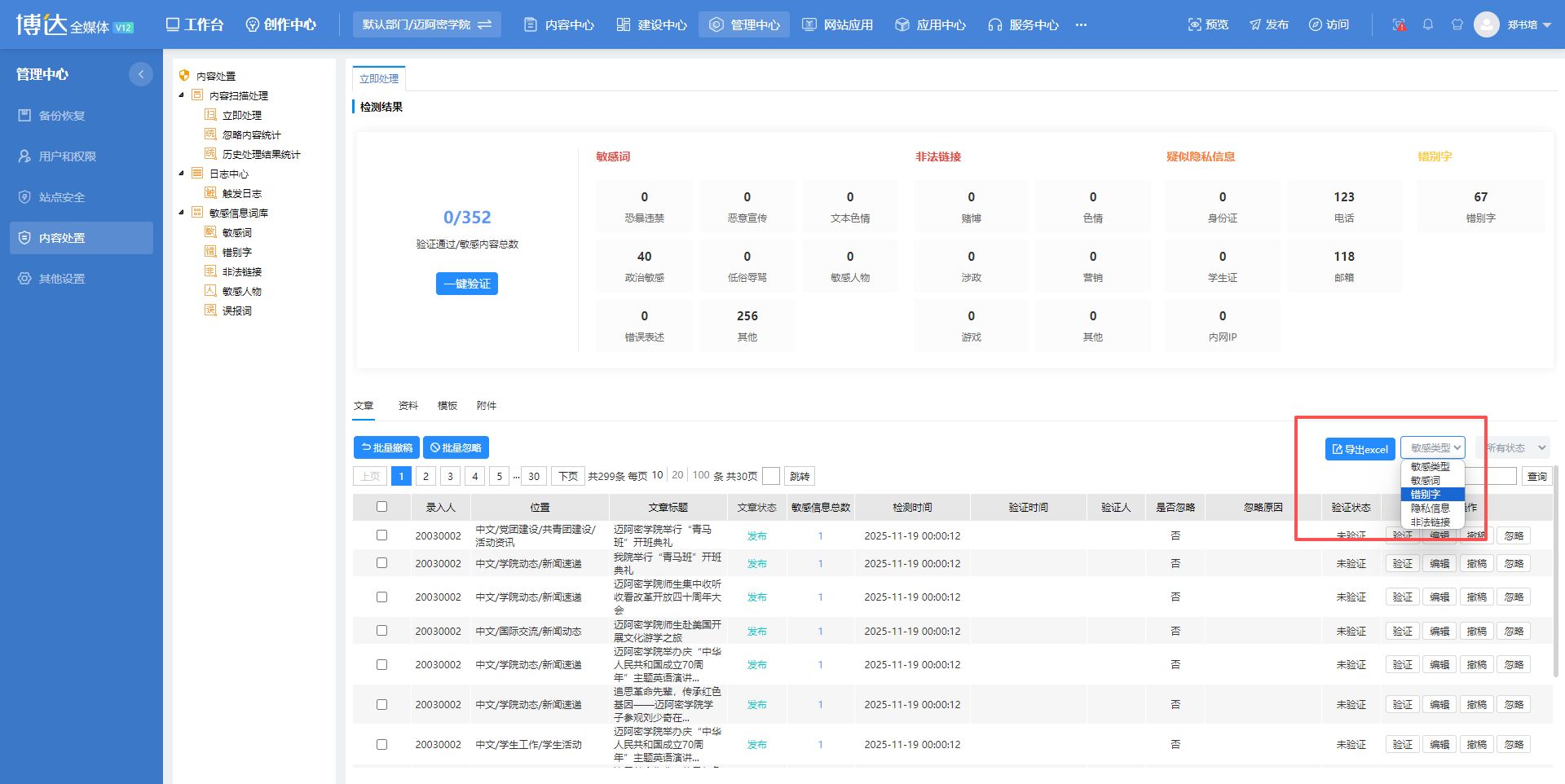The height and width of the screenshot is (784, 1565).
Task: Click the department switch arrows icon
Action: click(485, 24)
